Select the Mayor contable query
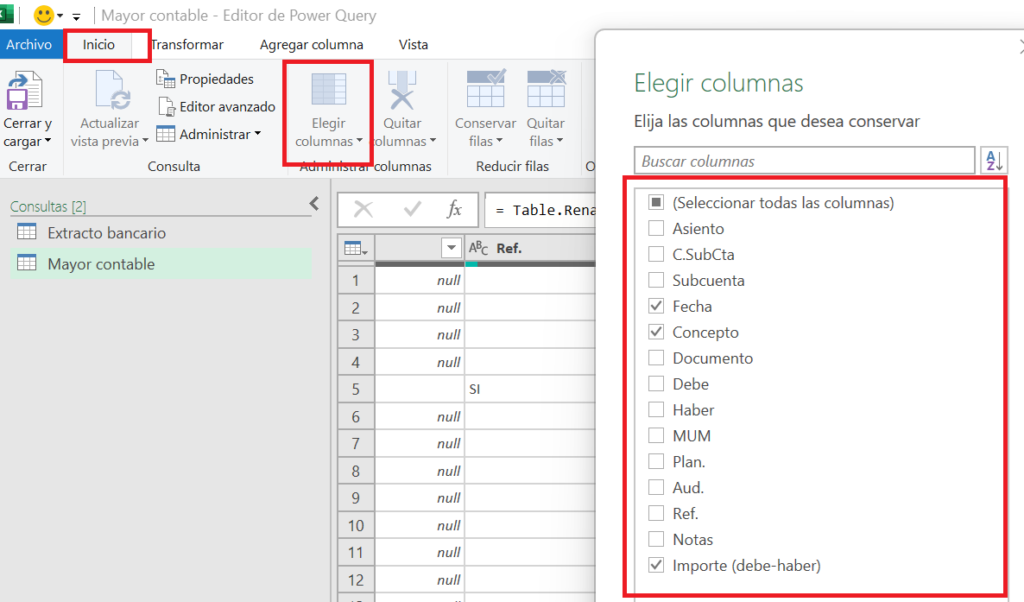Screen dimensions: 1024x602 [x=161, y=264]
